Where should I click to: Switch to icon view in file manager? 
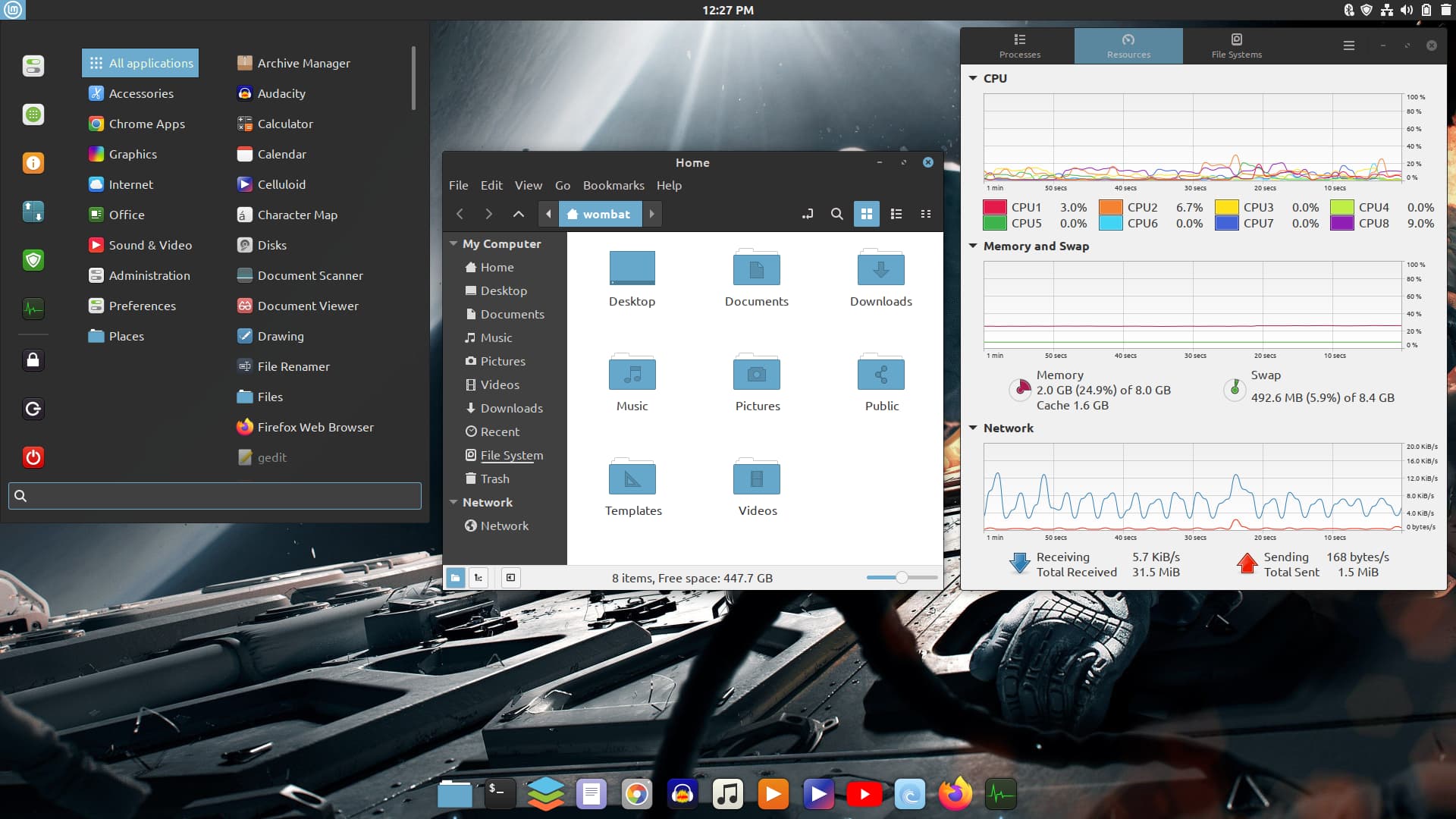866,214
